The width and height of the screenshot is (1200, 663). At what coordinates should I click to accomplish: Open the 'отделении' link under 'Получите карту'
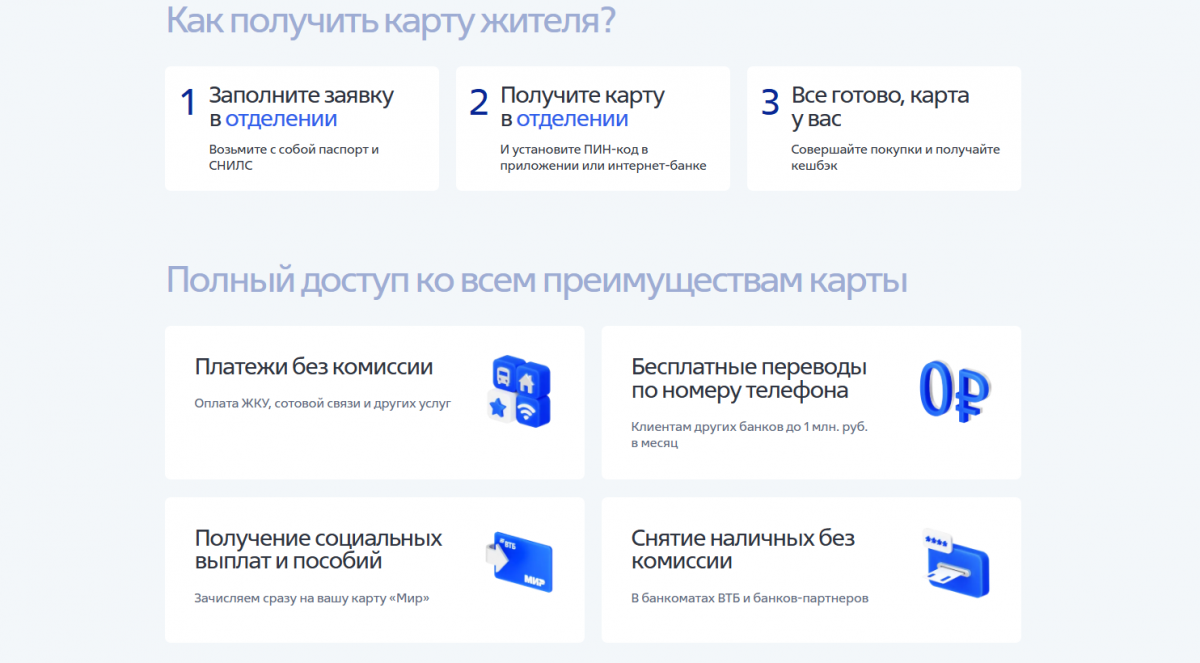[572, 119]
